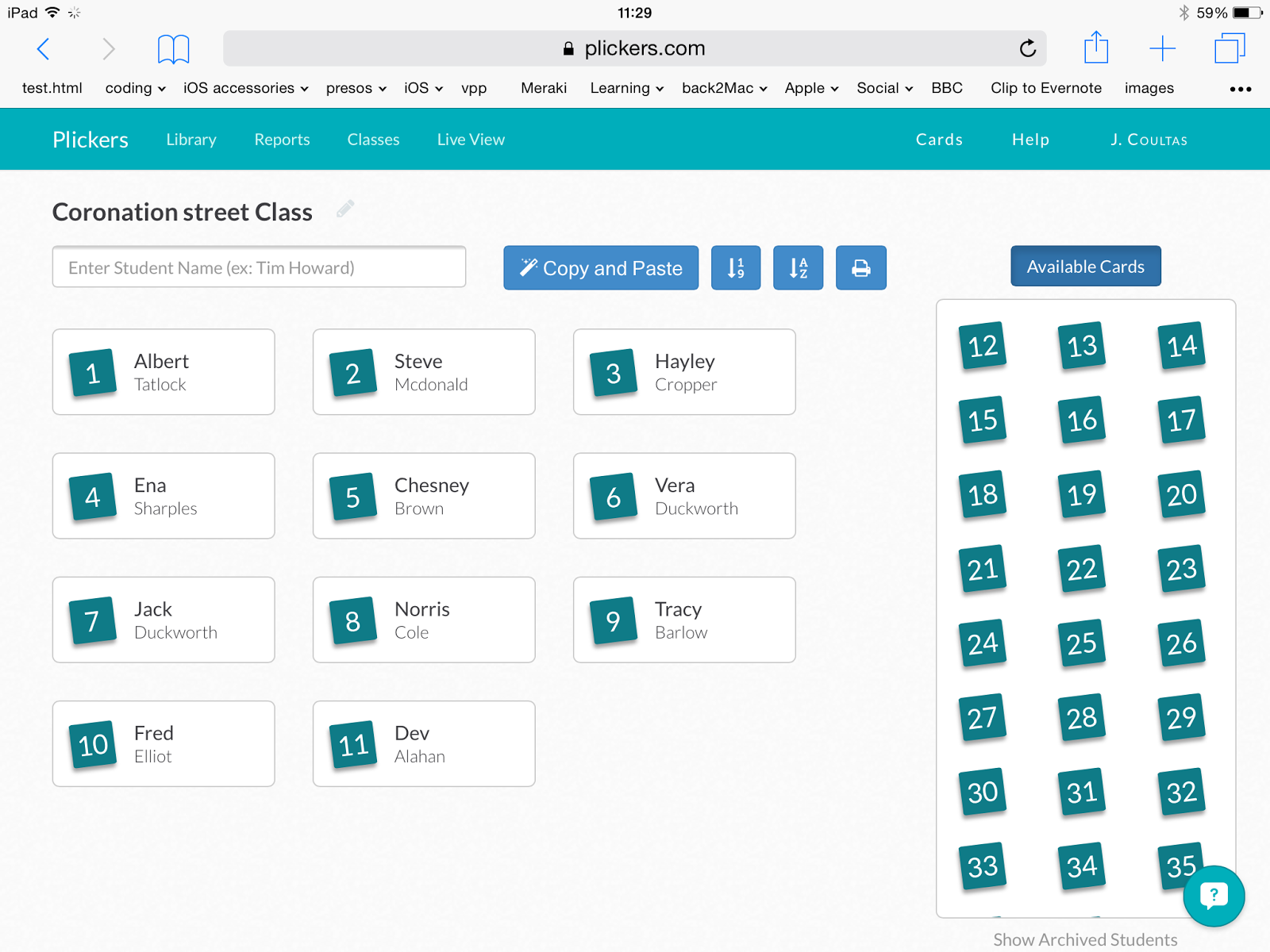Open Hayley Cropper's student card

(x=683, y=371)
